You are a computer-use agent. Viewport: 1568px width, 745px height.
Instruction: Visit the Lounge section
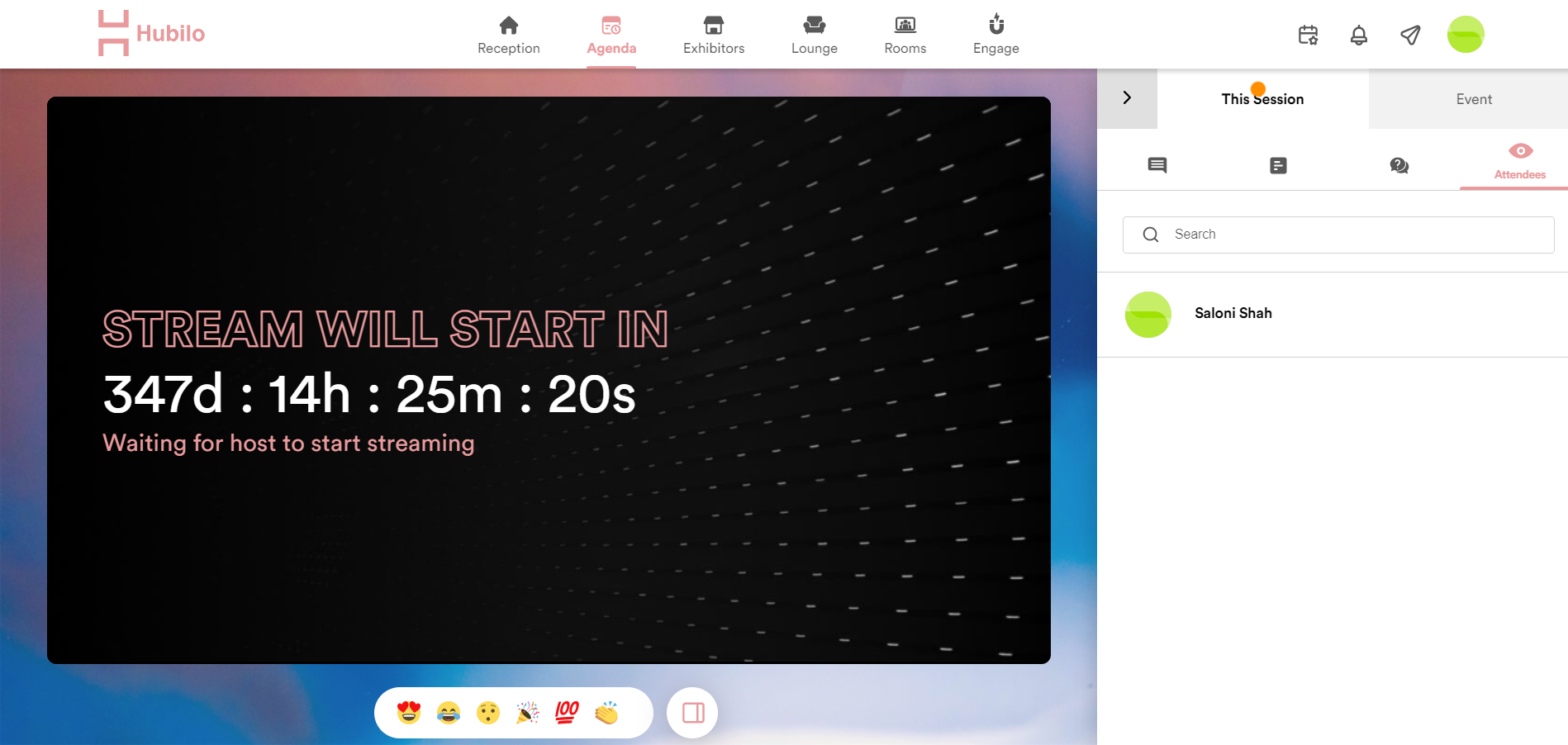815,36
